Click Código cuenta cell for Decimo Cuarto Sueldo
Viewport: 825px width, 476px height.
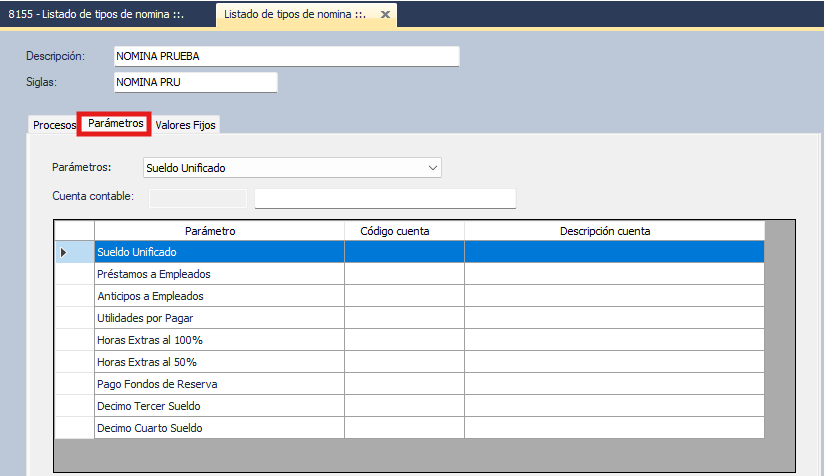point(404,428)
